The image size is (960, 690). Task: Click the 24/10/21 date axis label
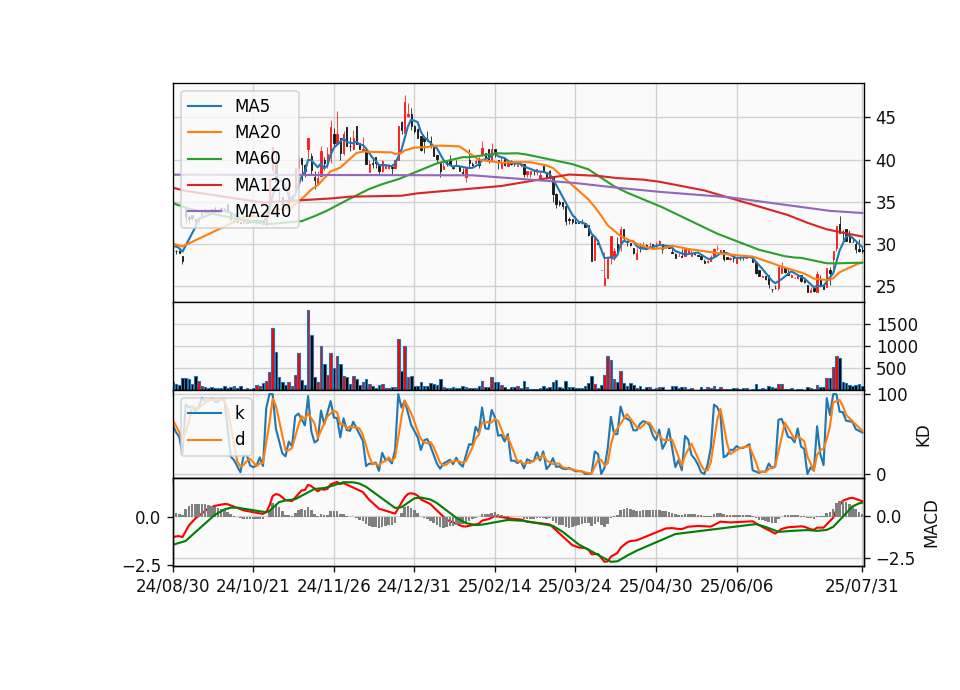(x=253, y=586)
